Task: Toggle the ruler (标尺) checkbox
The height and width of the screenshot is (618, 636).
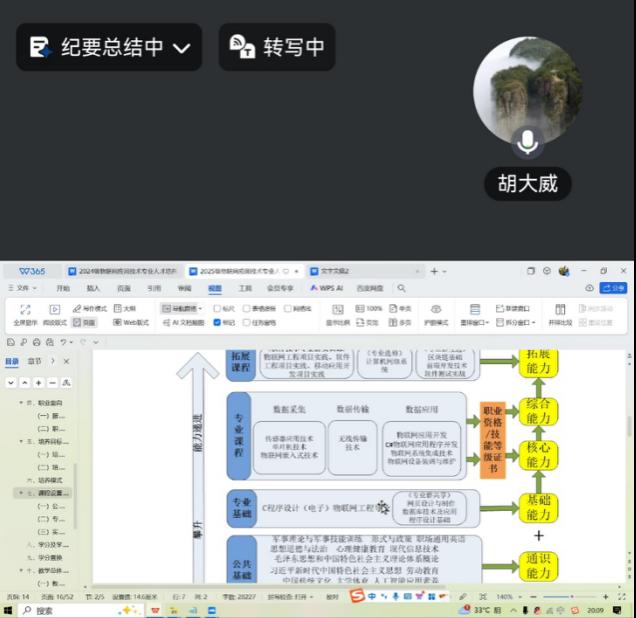Action: coord(218,309)
